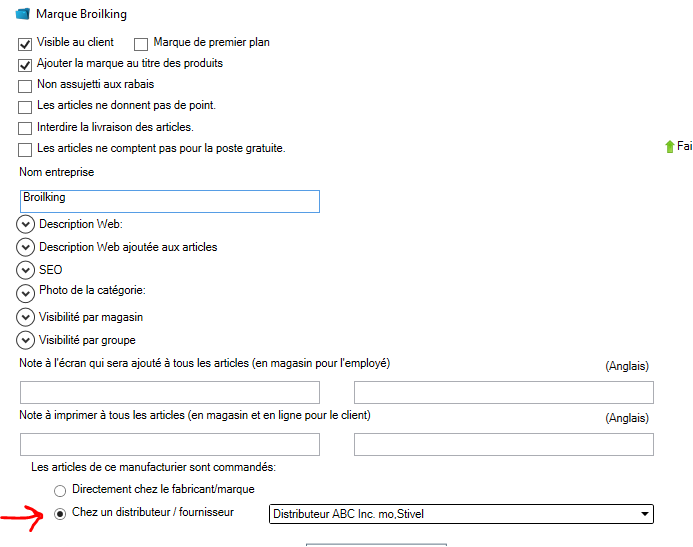
Task: Expand the Description Web section chevron
Action: click(25, 224)
